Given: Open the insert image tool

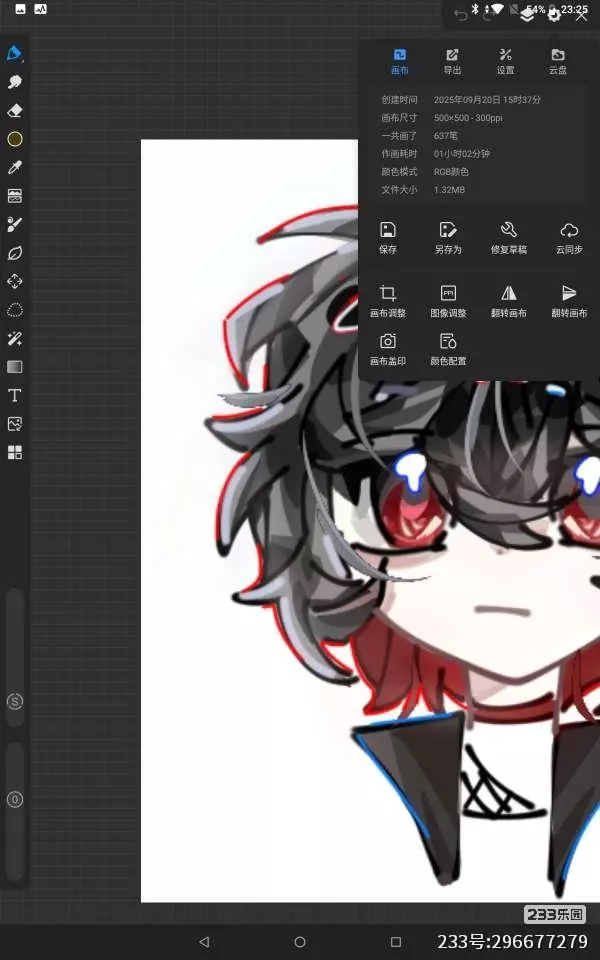Looking at the screenshot, I should 15,424.
